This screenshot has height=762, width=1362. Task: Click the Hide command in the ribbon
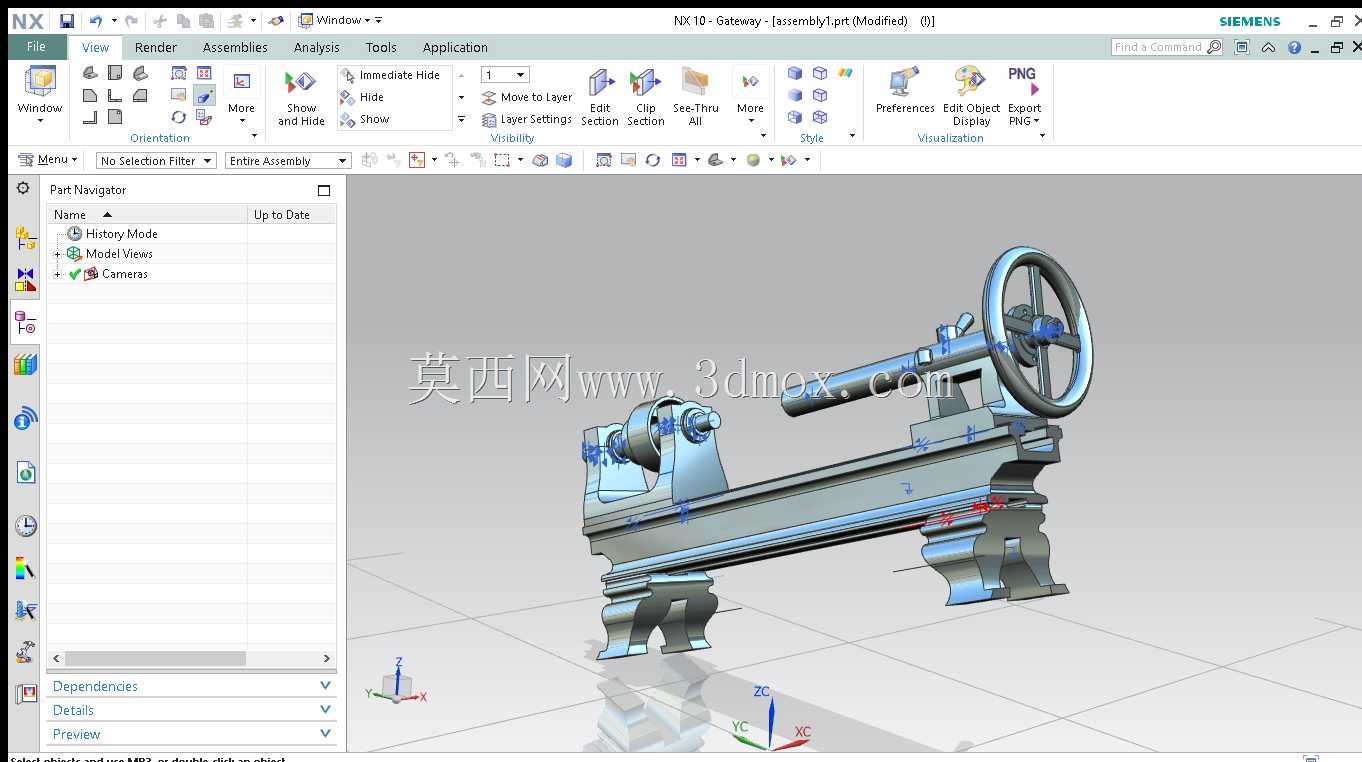[x=362, y=97]
